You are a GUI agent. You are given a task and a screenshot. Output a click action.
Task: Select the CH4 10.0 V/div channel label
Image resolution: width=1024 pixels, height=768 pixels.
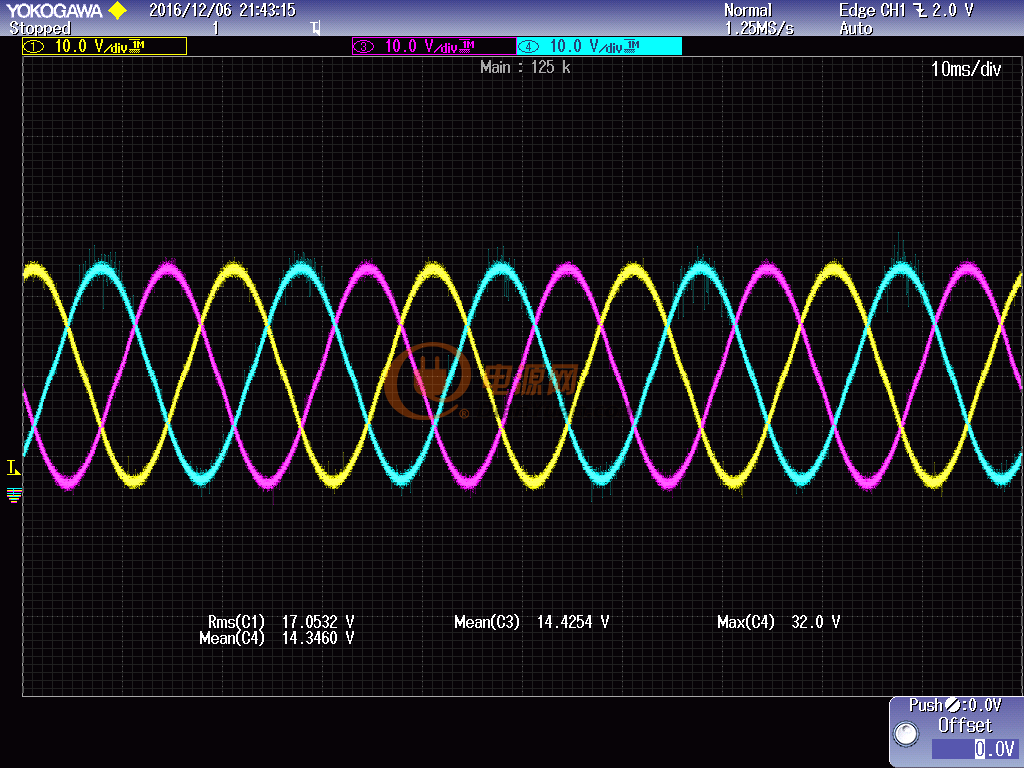tap(600, 46)
